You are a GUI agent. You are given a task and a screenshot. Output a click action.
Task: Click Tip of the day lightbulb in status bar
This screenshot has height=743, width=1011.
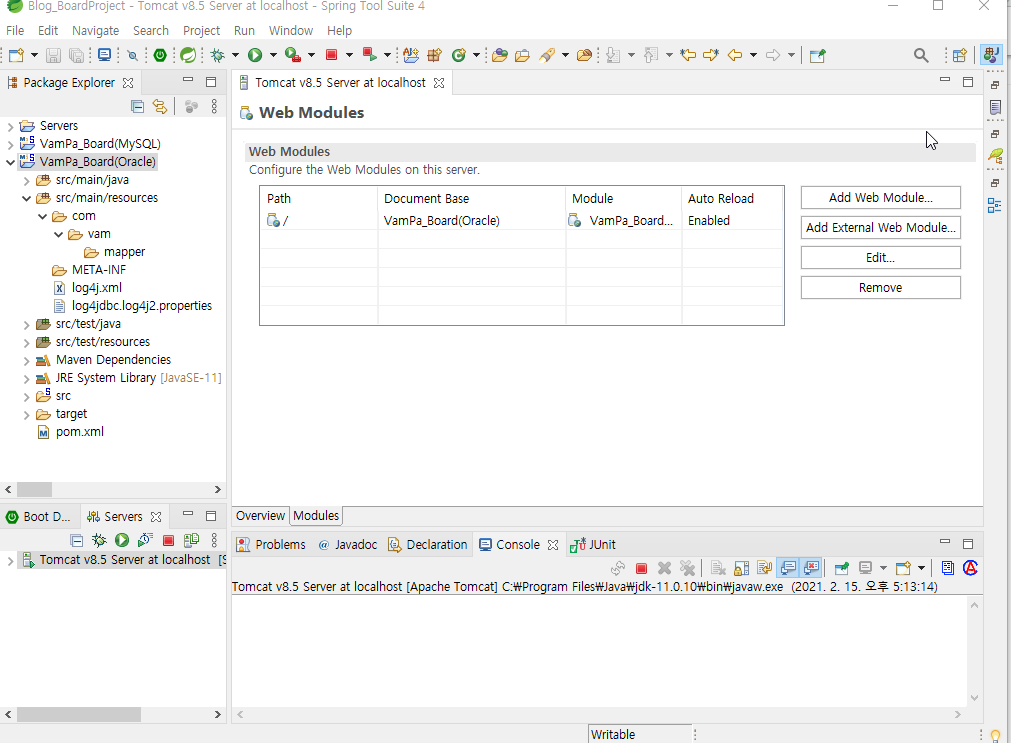[996, 735]
